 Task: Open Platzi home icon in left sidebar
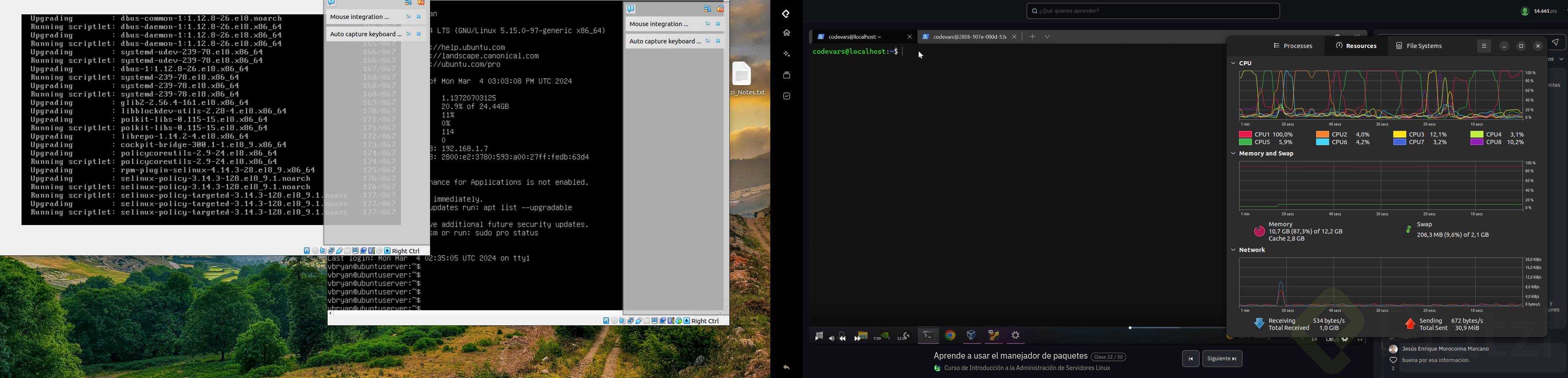[786, 33]
